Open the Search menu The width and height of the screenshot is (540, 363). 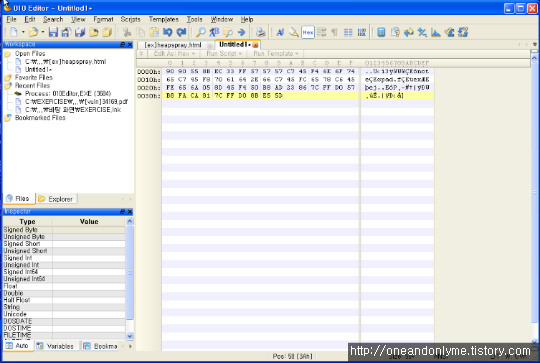53,19
